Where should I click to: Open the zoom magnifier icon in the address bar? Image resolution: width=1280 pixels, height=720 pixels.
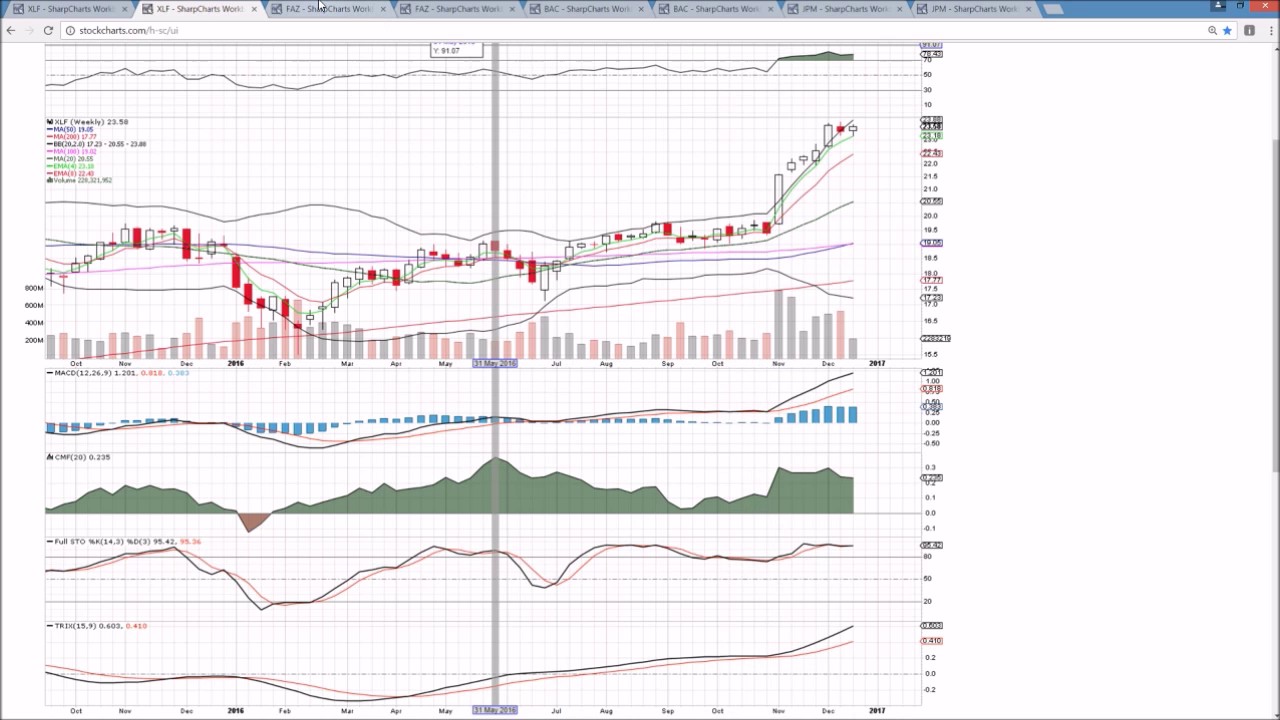1212,30
